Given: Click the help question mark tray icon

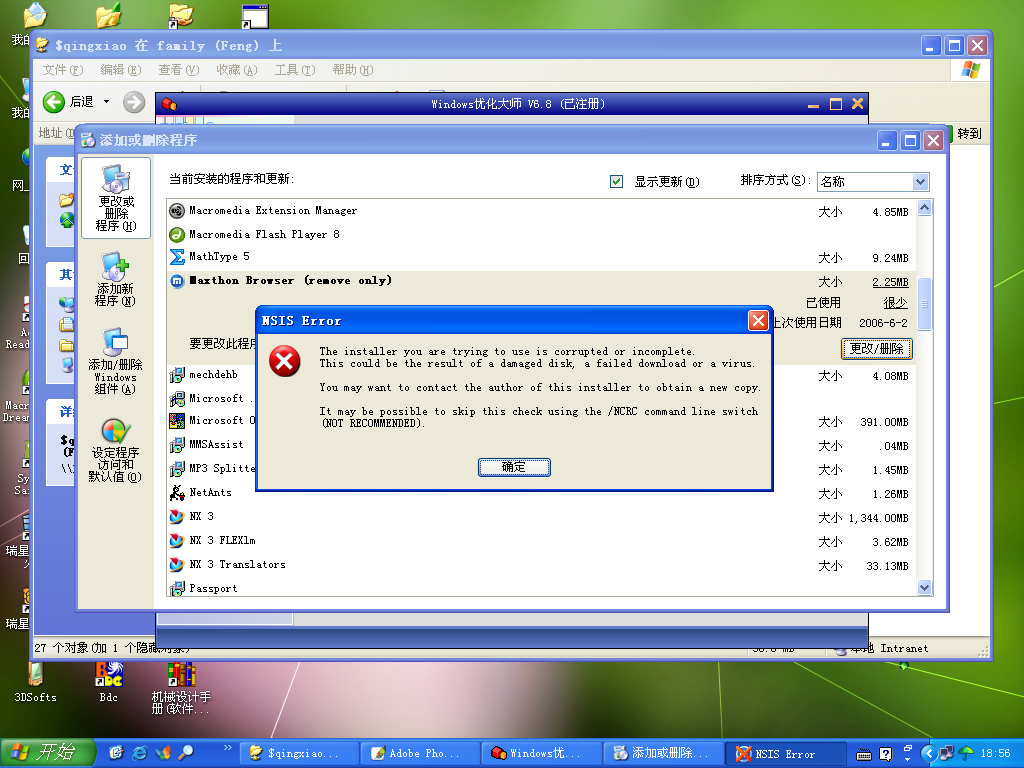Looking at the screenshot, I should coord(885,754).
